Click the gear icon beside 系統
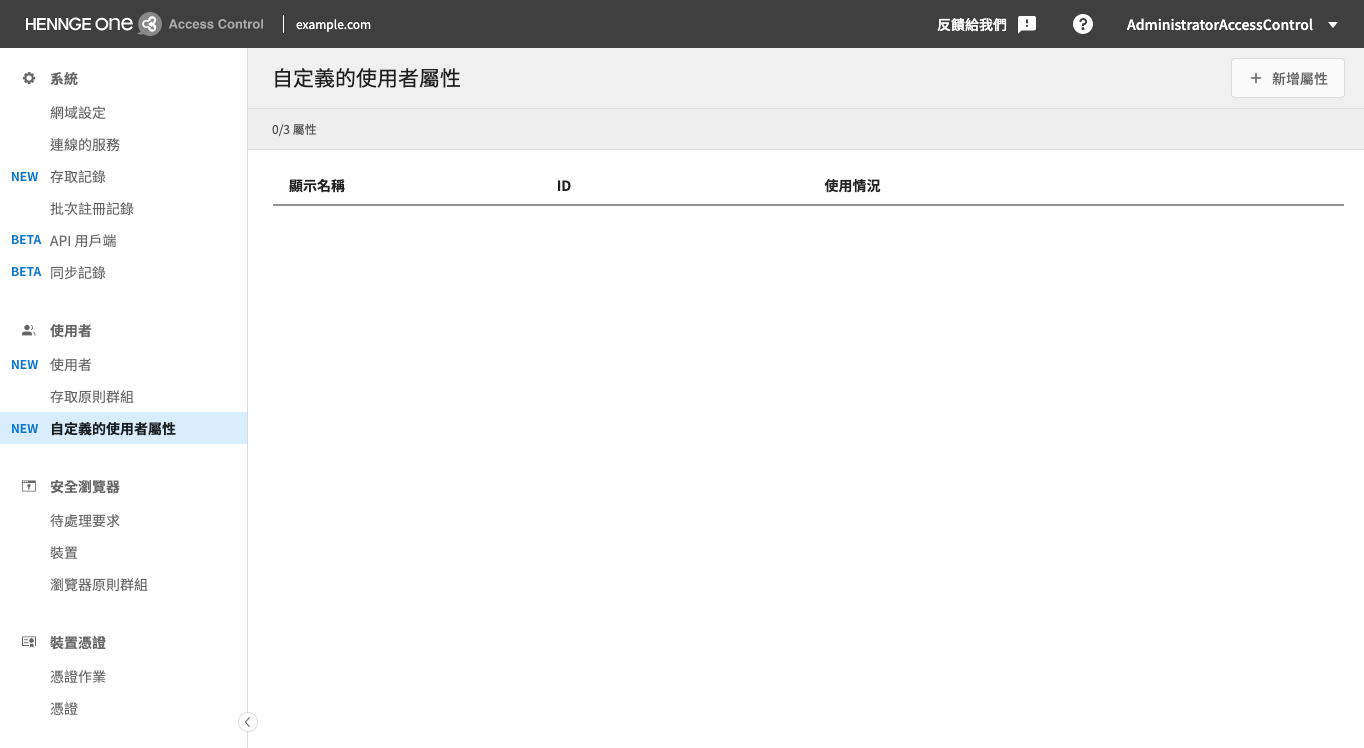The image size is (1364, 748). pyautogui.click(x=29, y=78)
